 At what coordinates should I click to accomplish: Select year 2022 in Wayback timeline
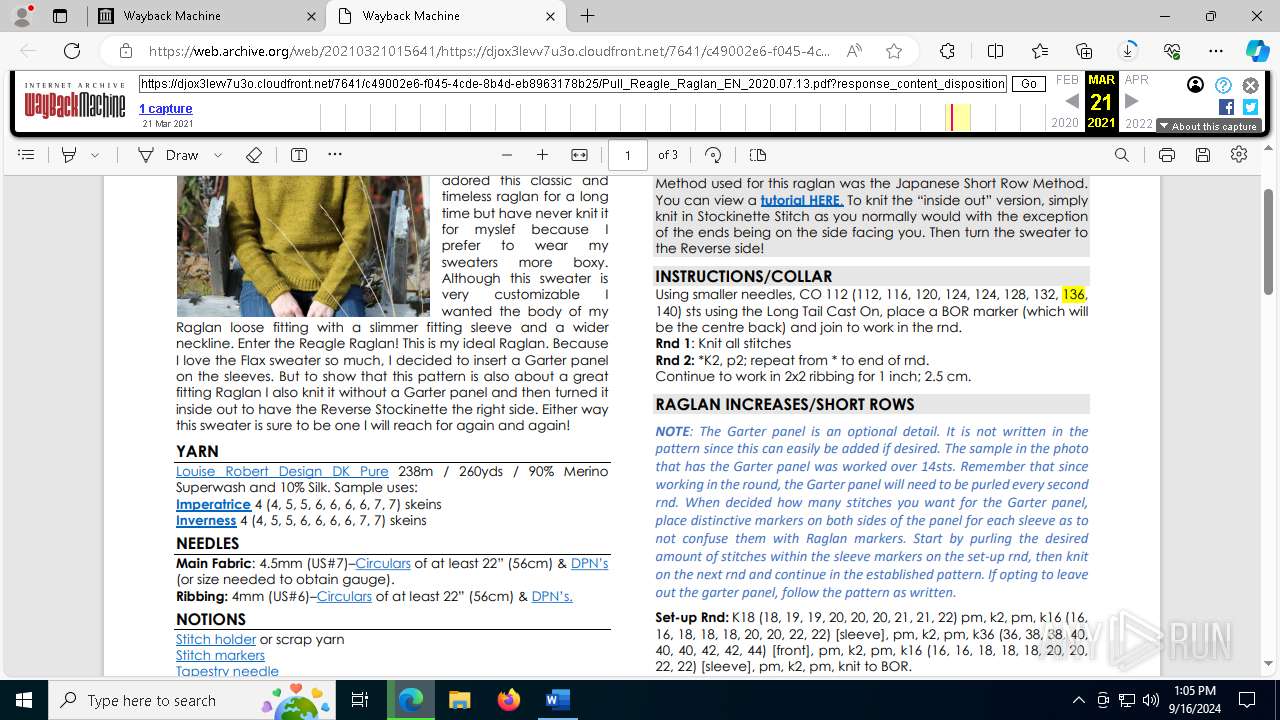[1138, 123]
